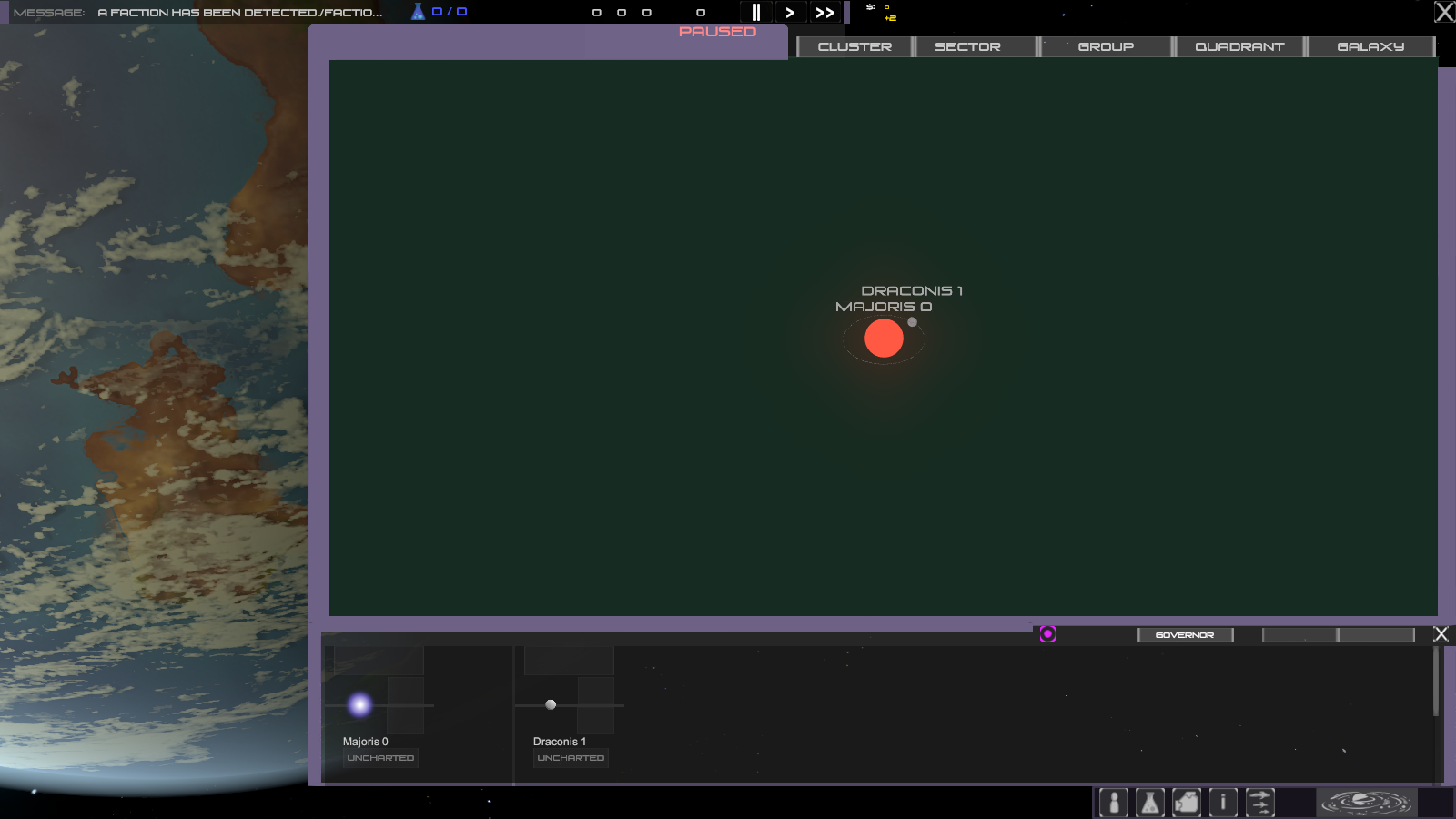Click the DRACONIS 1 map label
The image size is (1456, 819).
point(912,291)
